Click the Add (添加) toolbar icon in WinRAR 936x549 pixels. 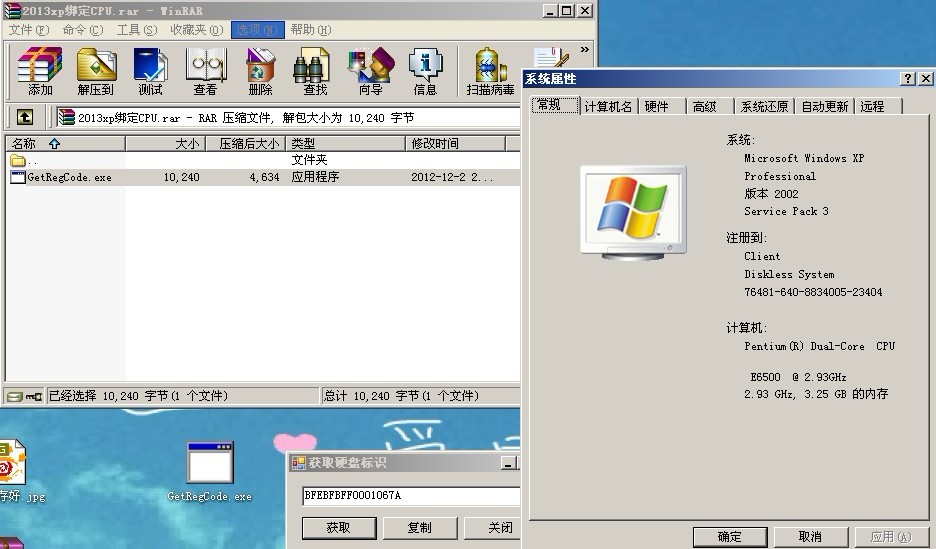[x=40, y=72]
